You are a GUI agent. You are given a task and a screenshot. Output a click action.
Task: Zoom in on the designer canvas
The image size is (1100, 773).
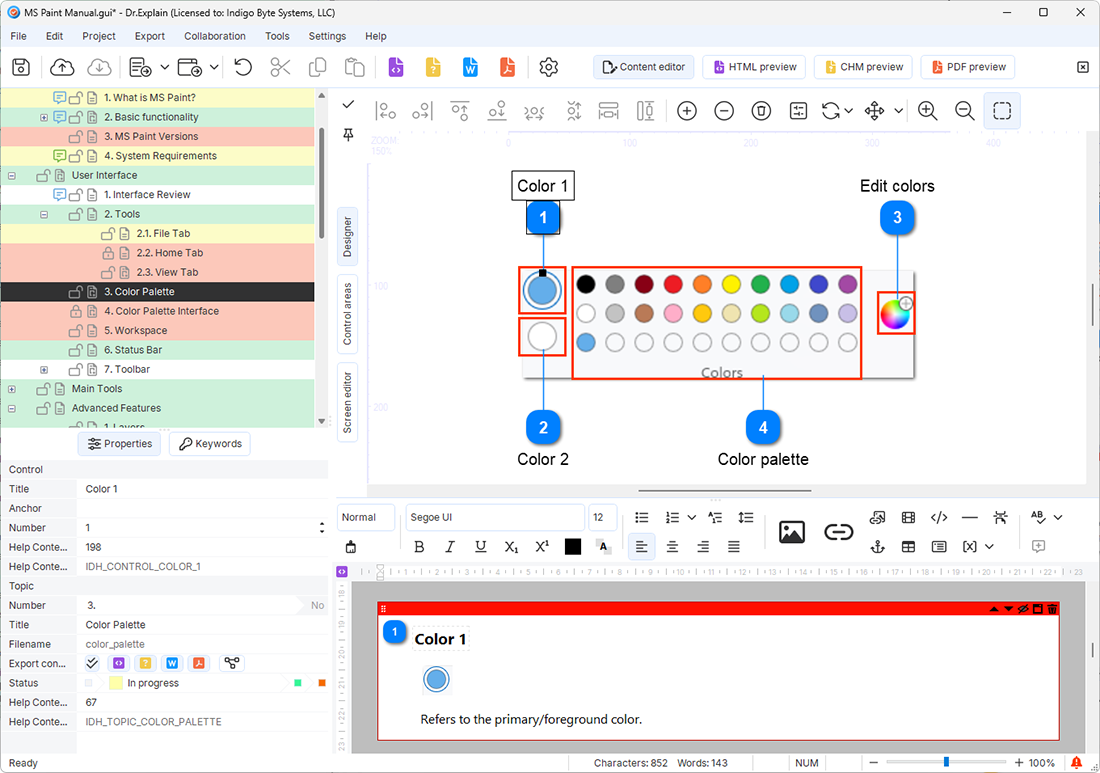coord(927,111)
